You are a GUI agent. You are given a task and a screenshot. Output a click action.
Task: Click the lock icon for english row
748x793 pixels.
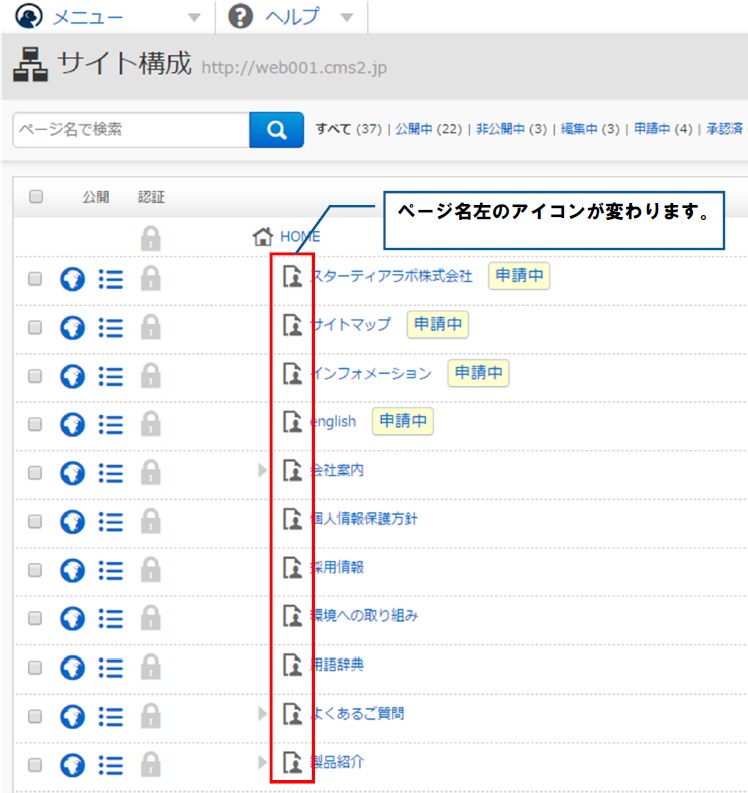pyautogui.click(x=151, y=423)
